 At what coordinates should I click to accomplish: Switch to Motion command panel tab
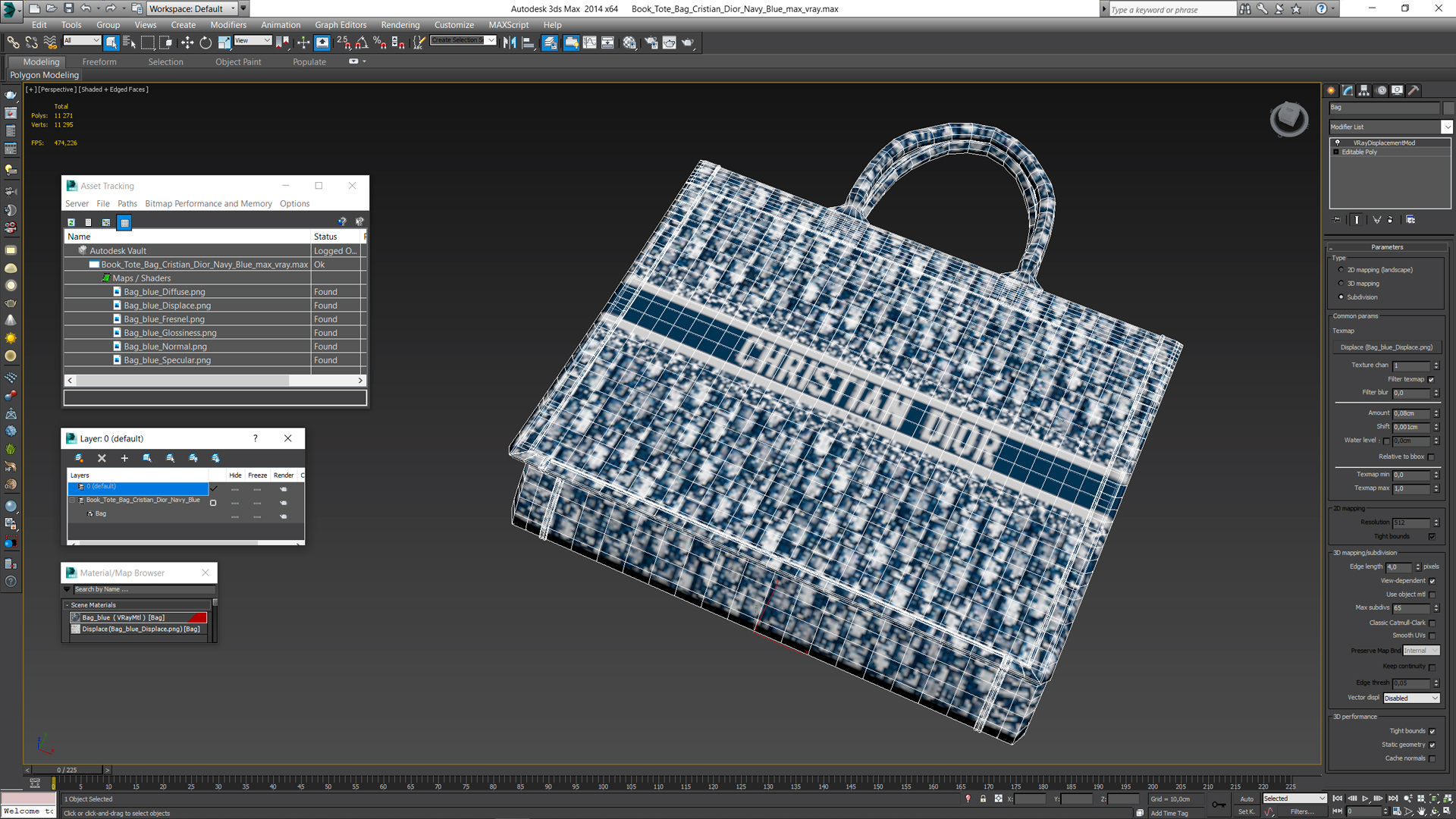pyautogui.click(x=1381, y=90)
